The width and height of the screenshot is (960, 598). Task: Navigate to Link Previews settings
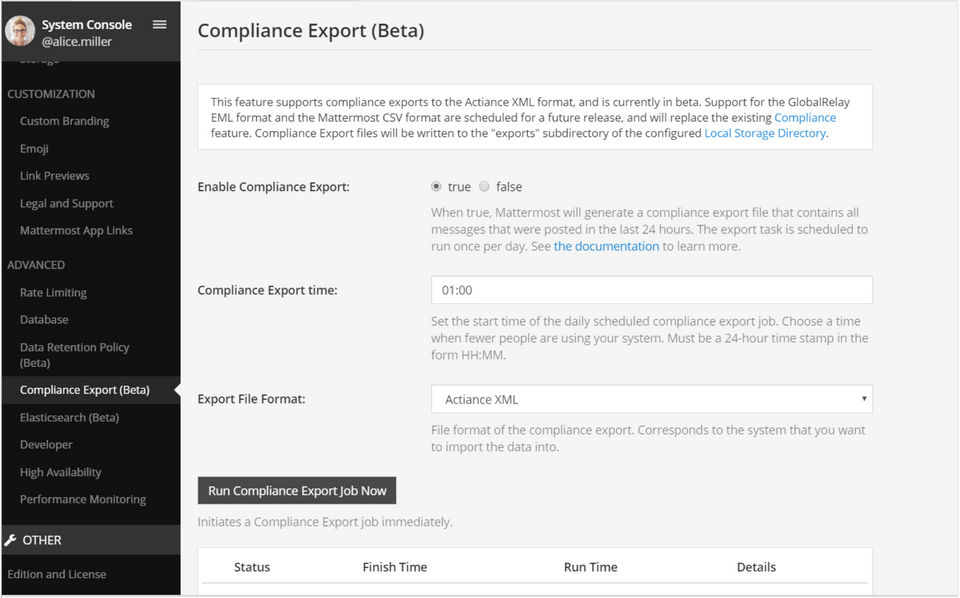55,176
